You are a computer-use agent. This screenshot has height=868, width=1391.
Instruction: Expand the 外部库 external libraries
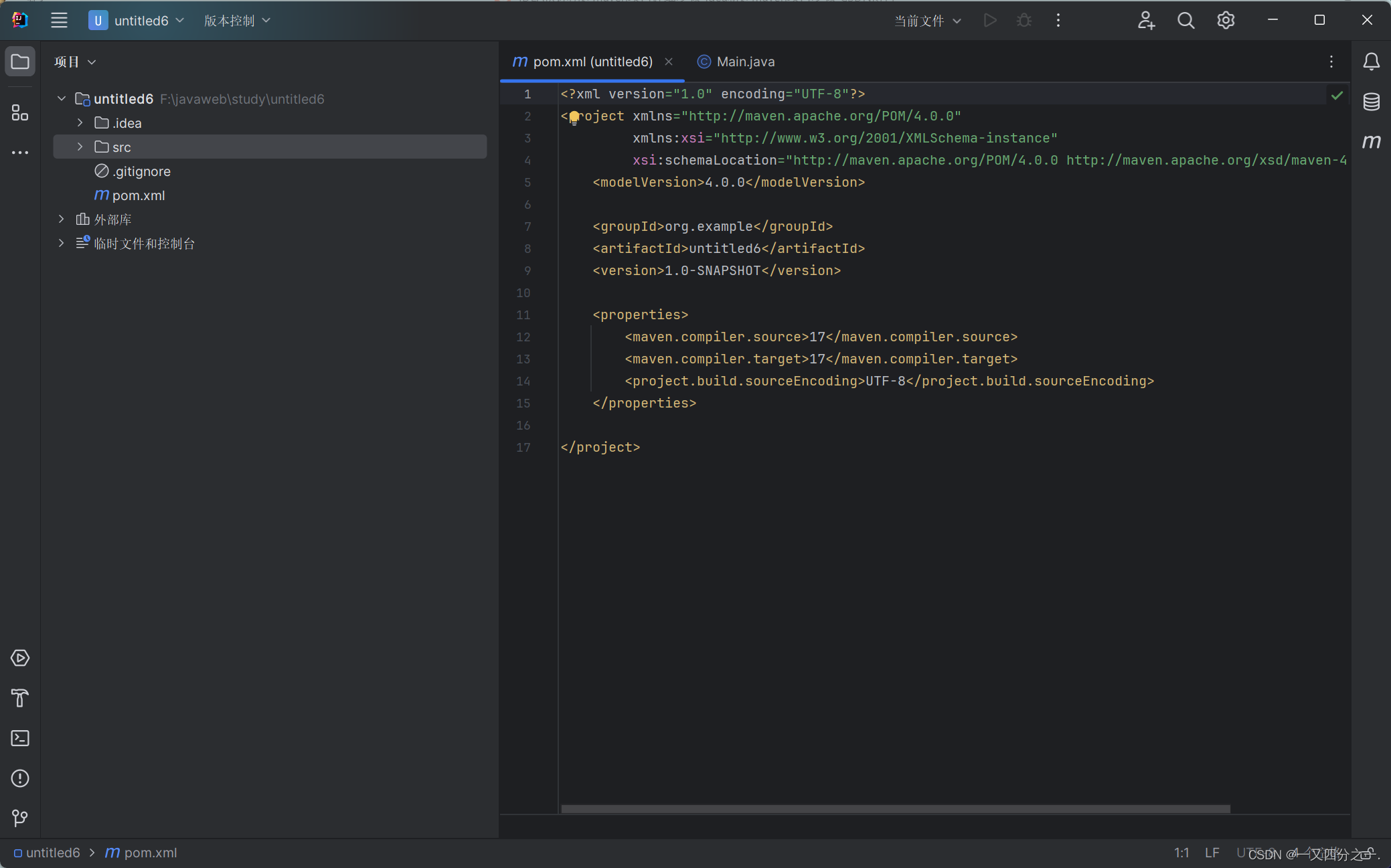click(x=60, y=219)
